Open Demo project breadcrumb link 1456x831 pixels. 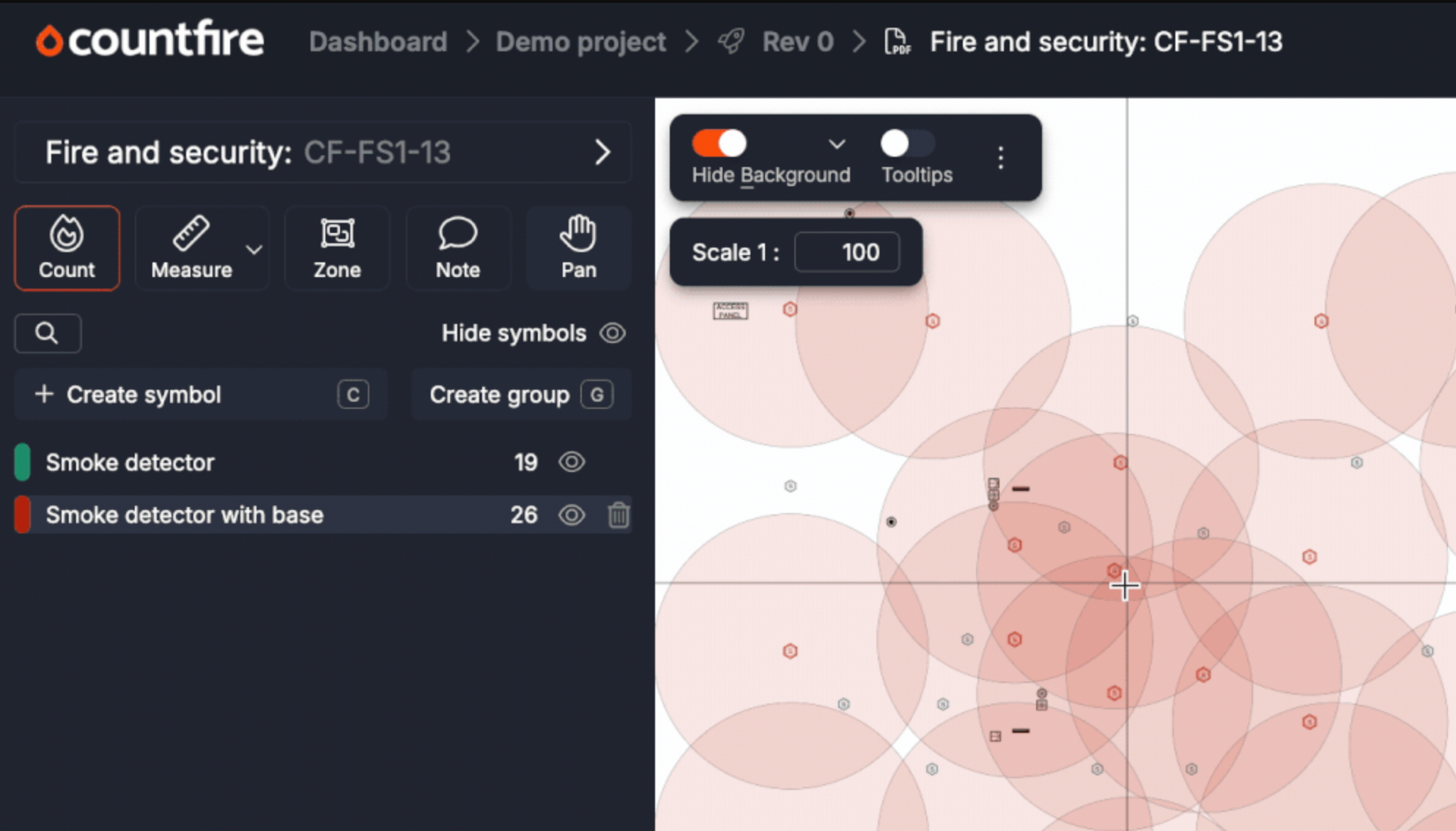coord(581,42)
